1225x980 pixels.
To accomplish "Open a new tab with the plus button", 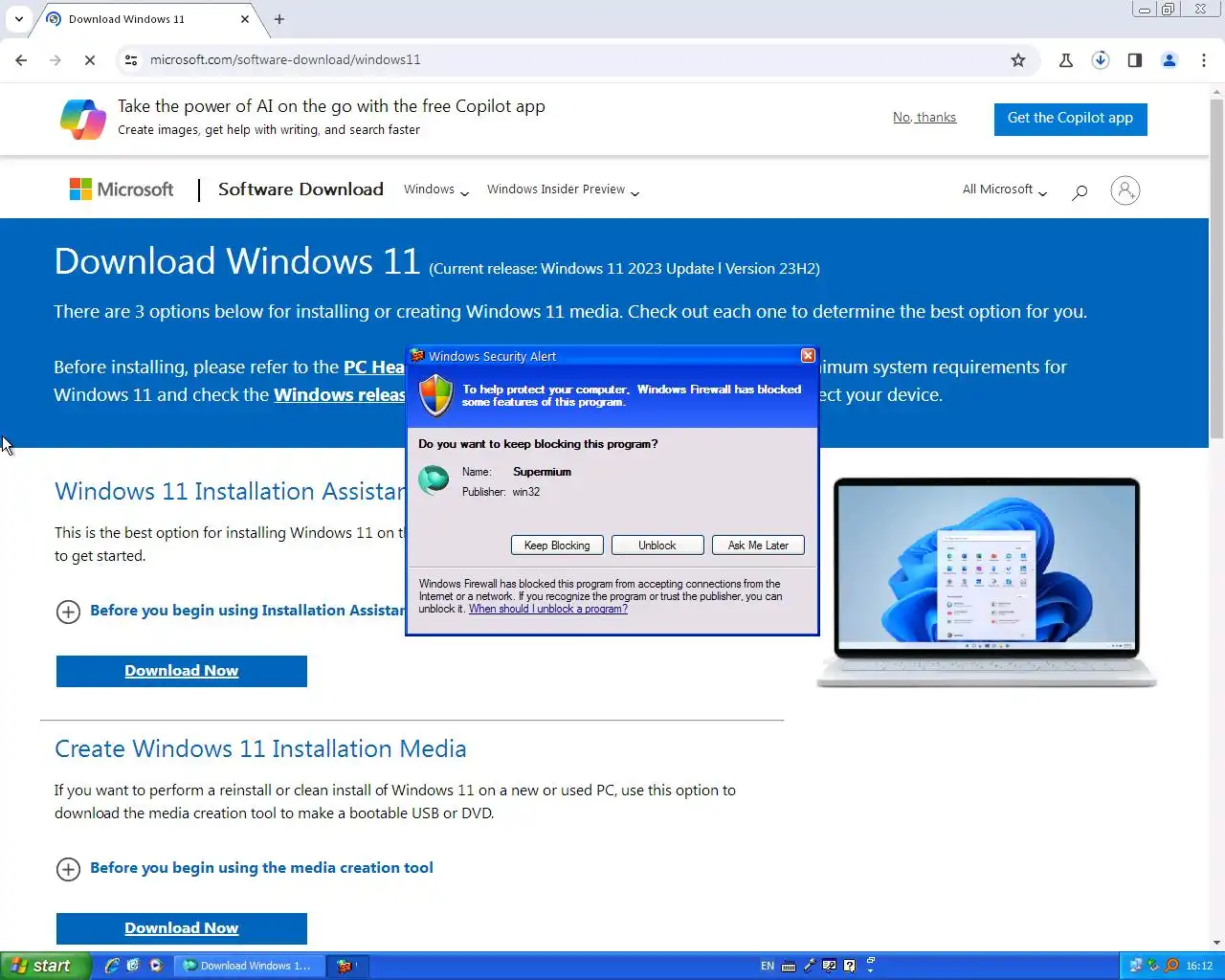I will point(279,19).
